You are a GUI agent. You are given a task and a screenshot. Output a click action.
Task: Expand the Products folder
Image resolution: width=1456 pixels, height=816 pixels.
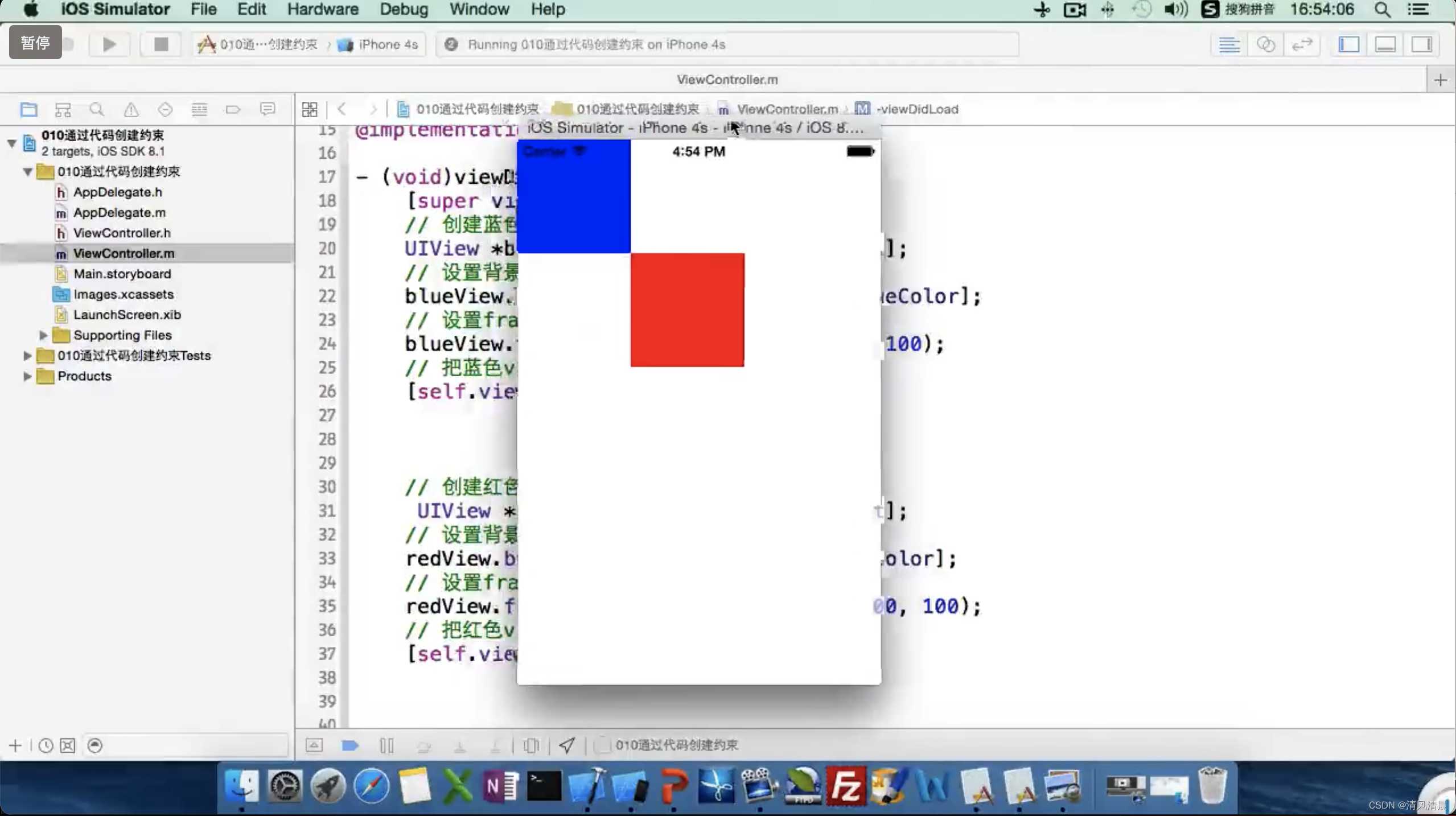tap(27, 376)
